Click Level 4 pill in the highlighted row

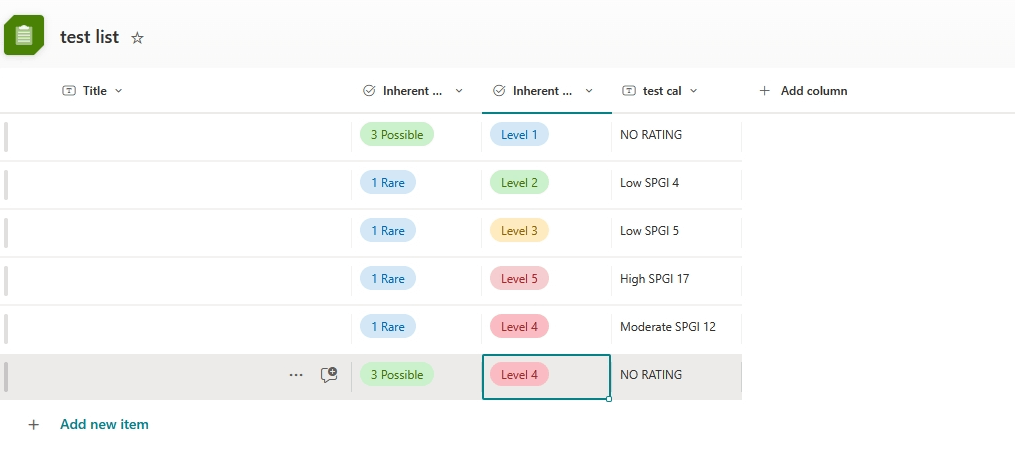tap(519, 374)
